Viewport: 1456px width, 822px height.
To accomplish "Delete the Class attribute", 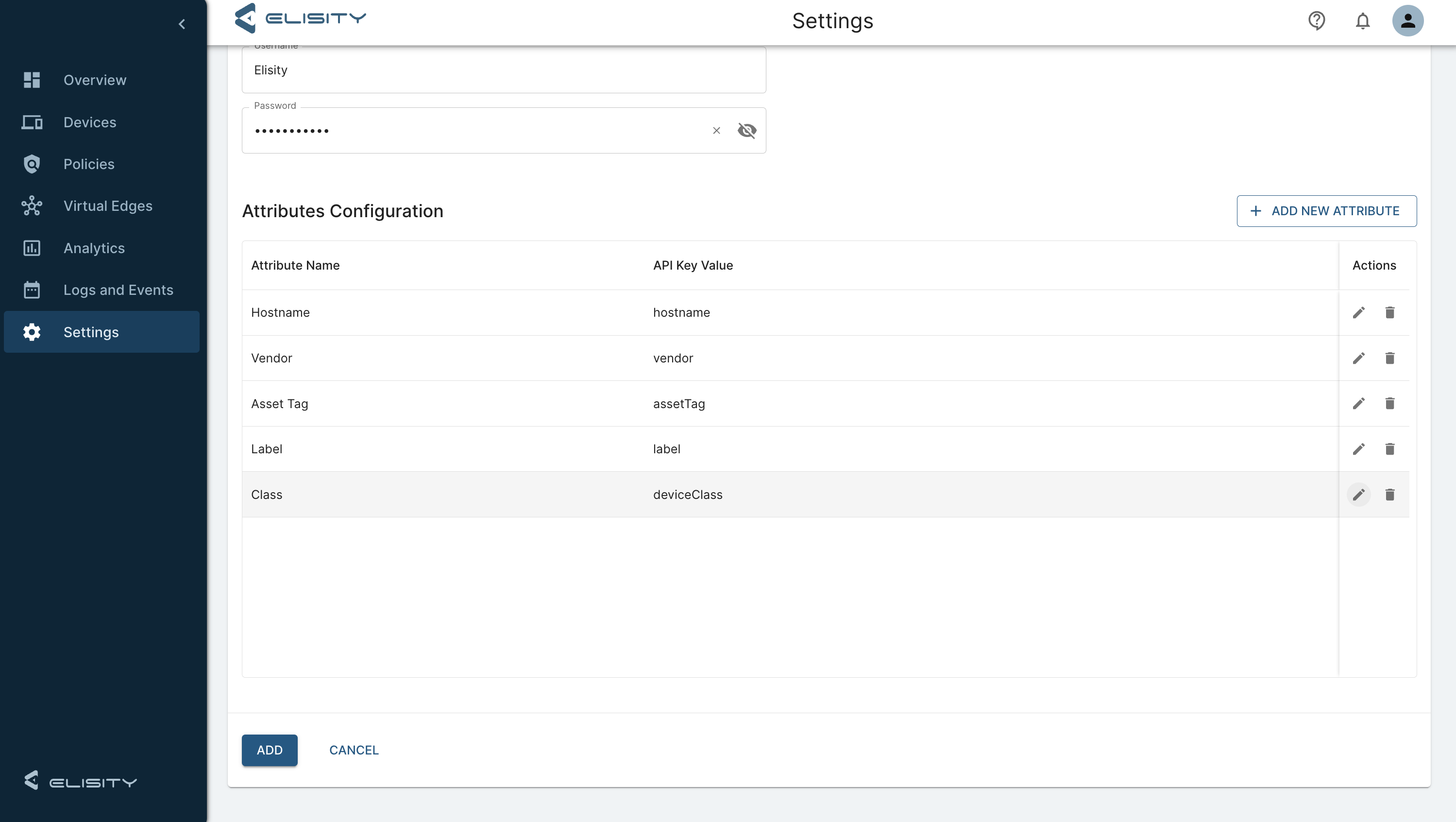I will (1390, 495).
